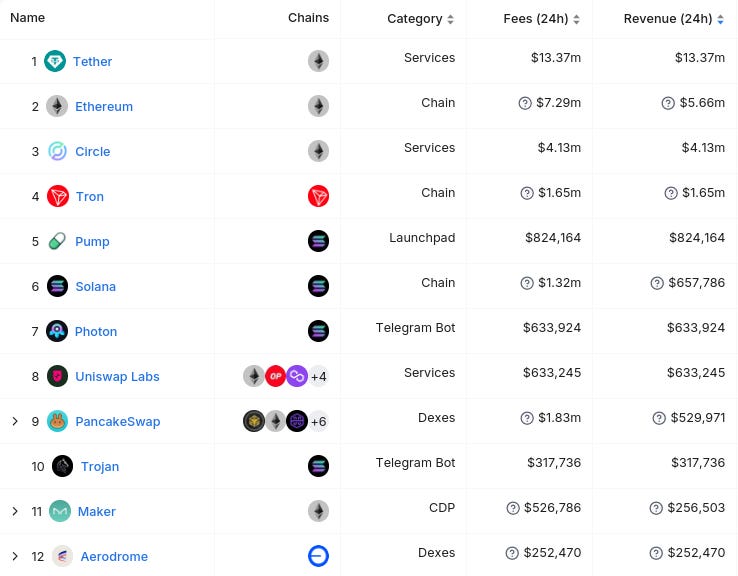Open the Tron protocol link

(x=90, y=196)
